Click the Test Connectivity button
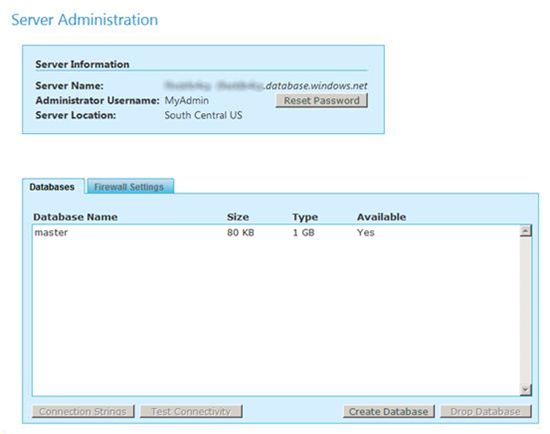This screenshot has height=434, width=550. tap(191, 411)
